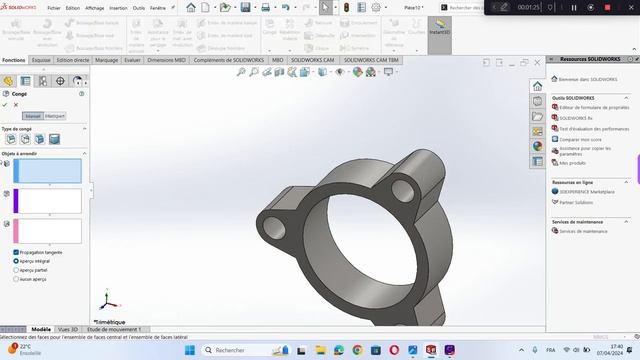Open the DisplayManager tab icon
This screenshot has height=360, width=640.
tap(77, 81)
